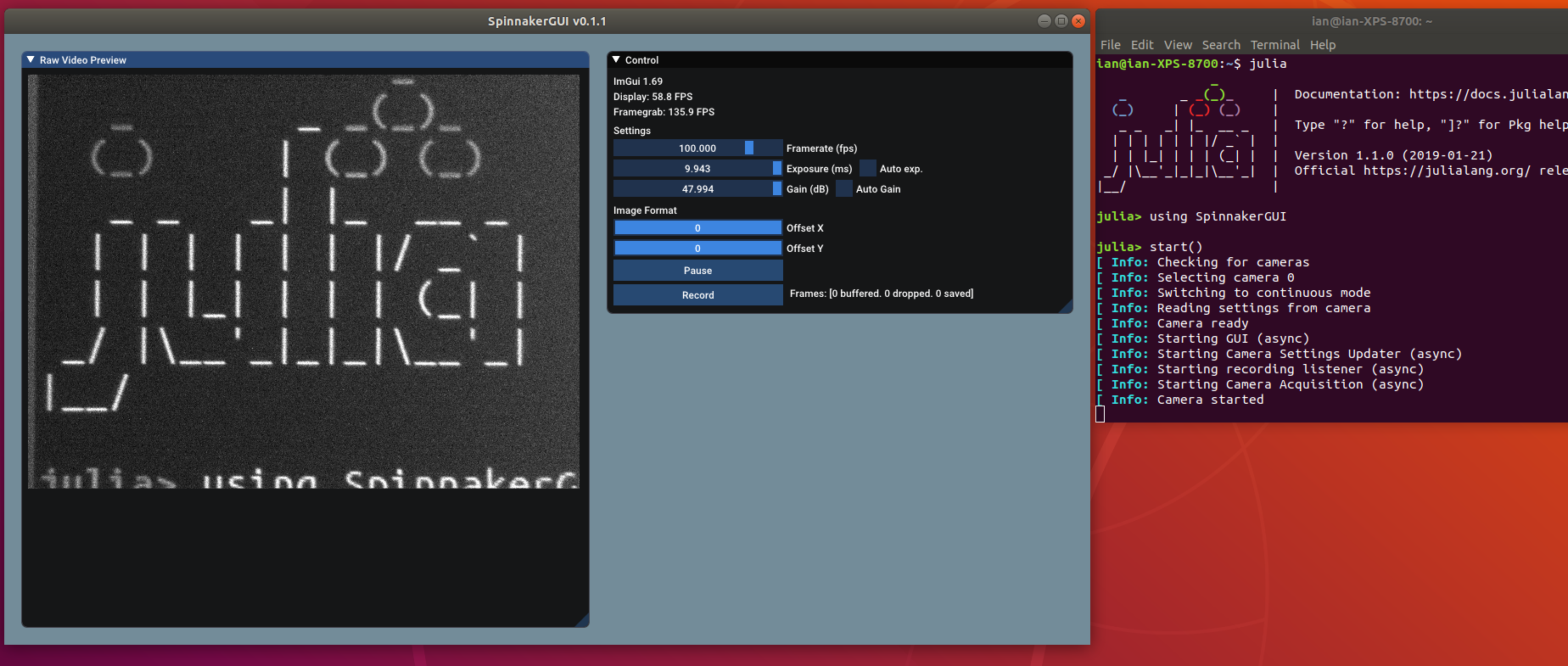Open the terminal Help menu
Viewport: 1568px width, 666px height.
(x=1322, y=45)
